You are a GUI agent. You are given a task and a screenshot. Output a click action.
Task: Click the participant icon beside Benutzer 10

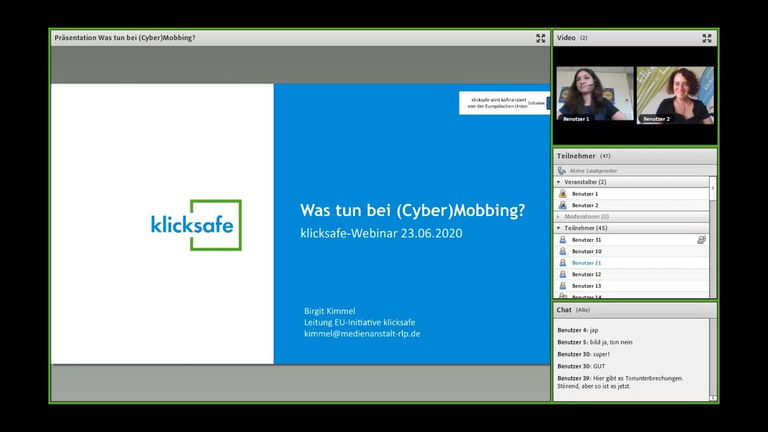click(563, 251)
